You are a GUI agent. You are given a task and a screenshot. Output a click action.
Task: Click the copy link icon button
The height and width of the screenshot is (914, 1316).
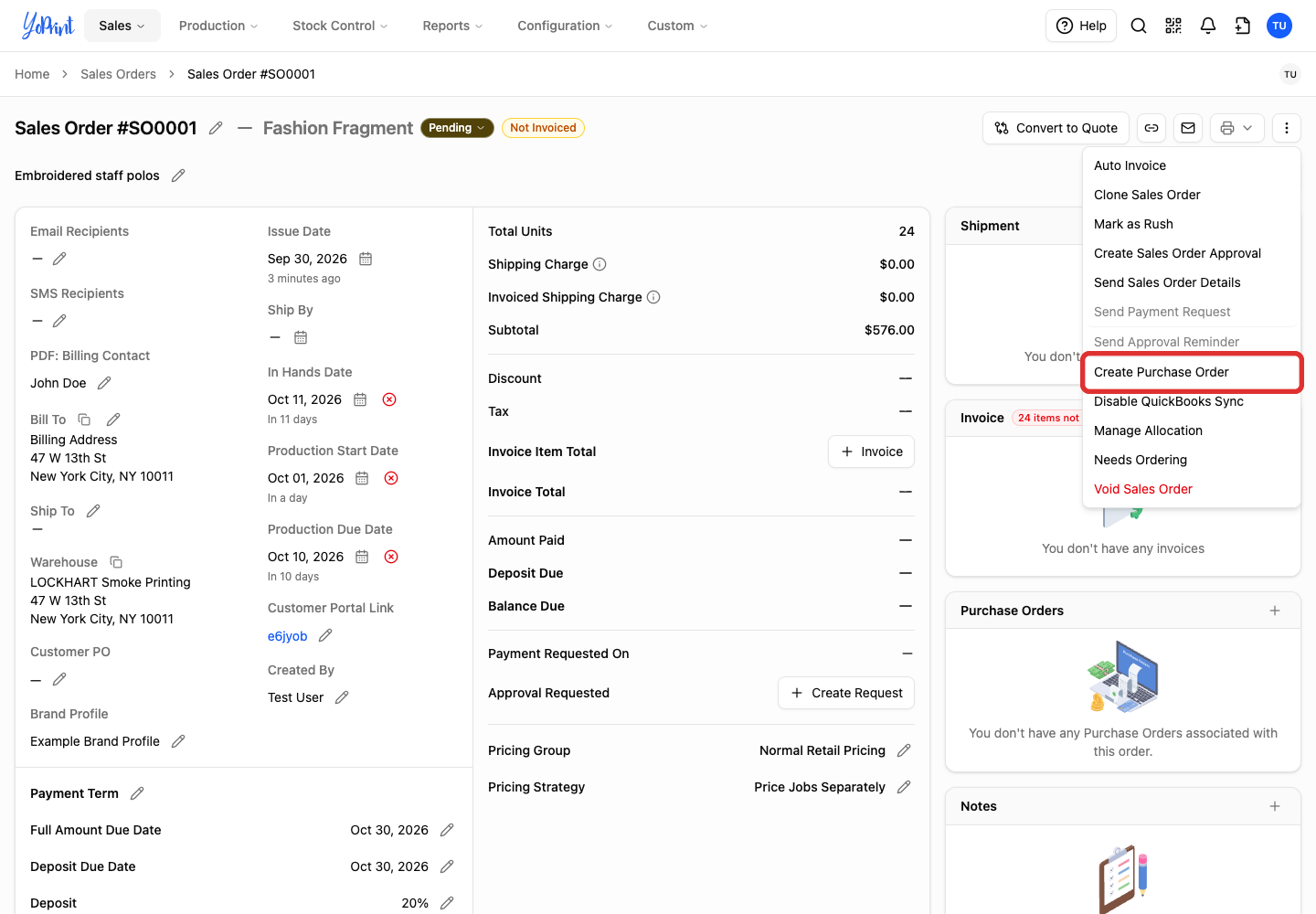point(1151,128)
